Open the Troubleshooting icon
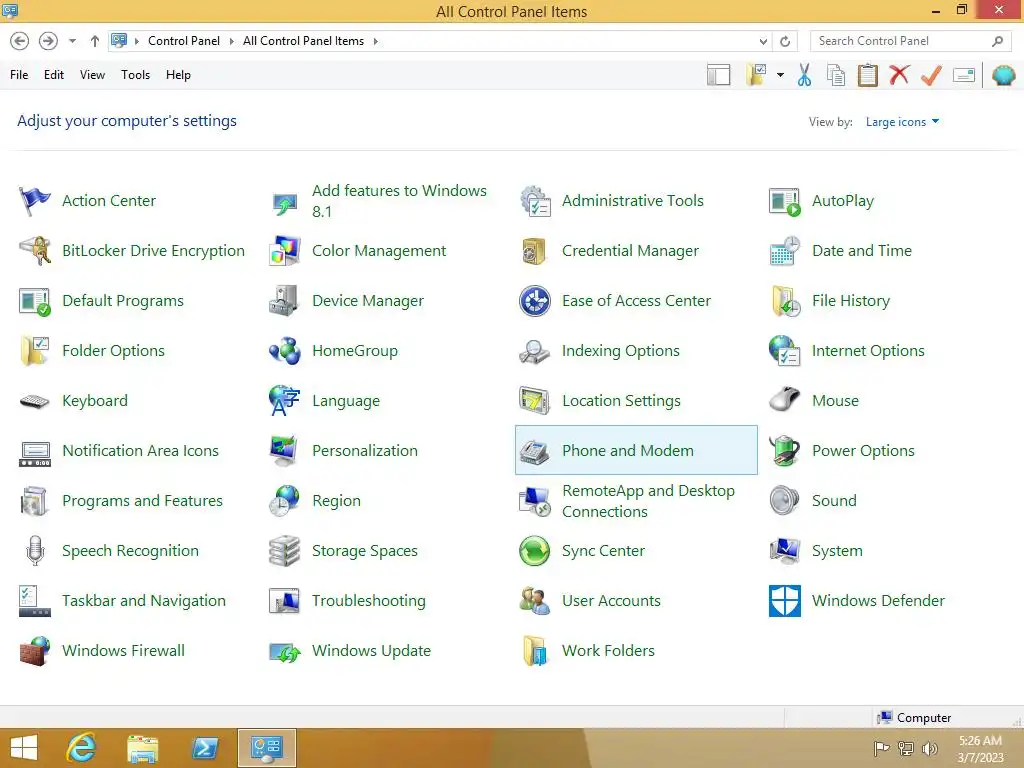Screen dimensions: 1024x768 coord(285,601)
